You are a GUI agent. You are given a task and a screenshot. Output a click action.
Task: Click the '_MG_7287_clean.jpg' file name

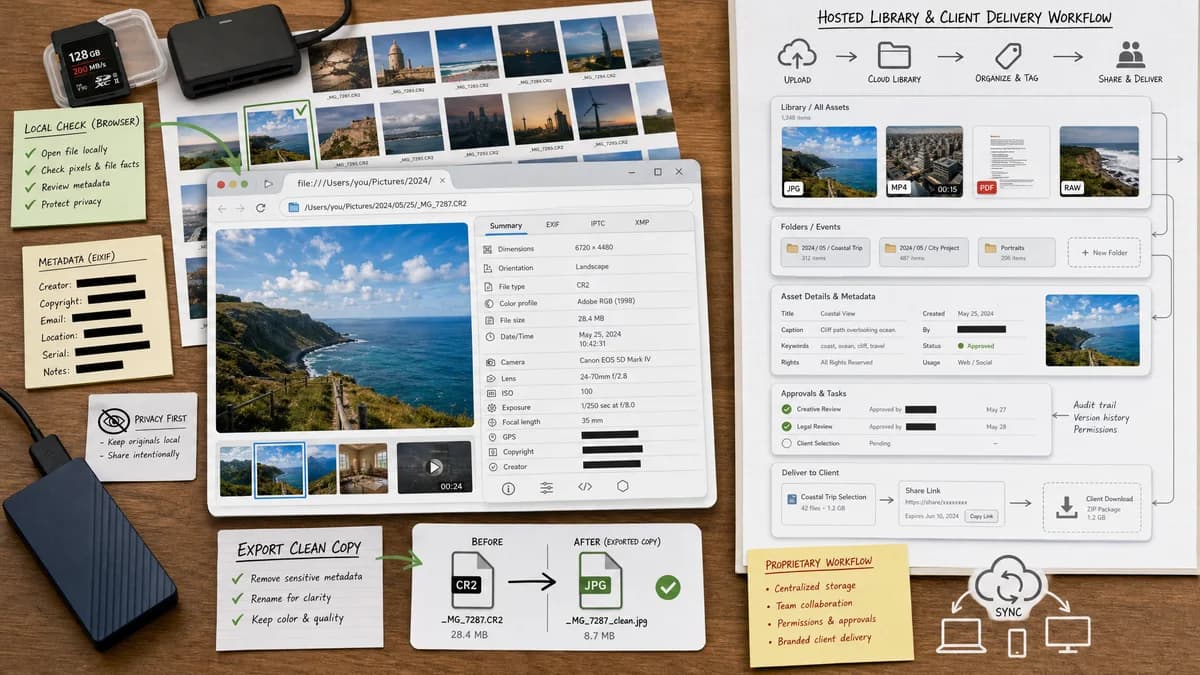pos(607,621)
